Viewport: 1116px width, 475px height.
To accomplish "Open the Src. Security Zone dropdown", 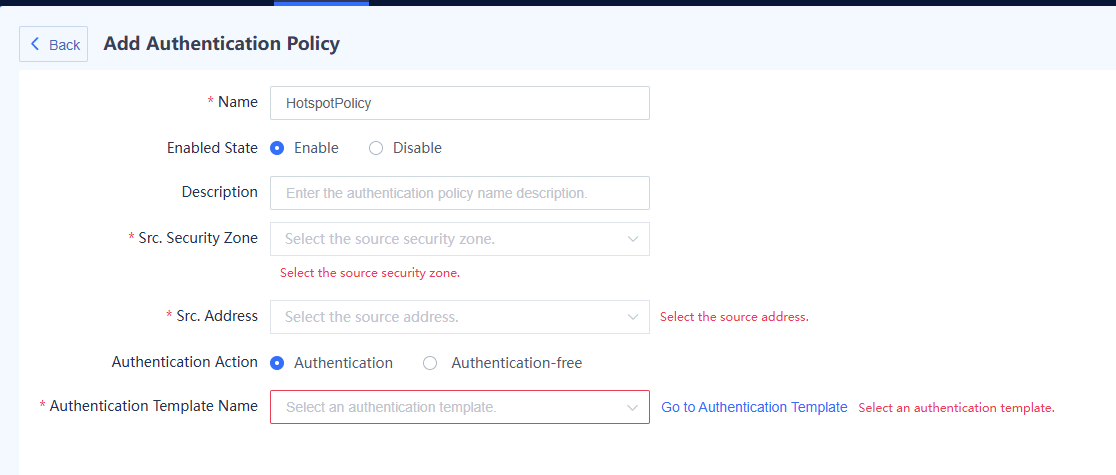I will pos(450,239).
